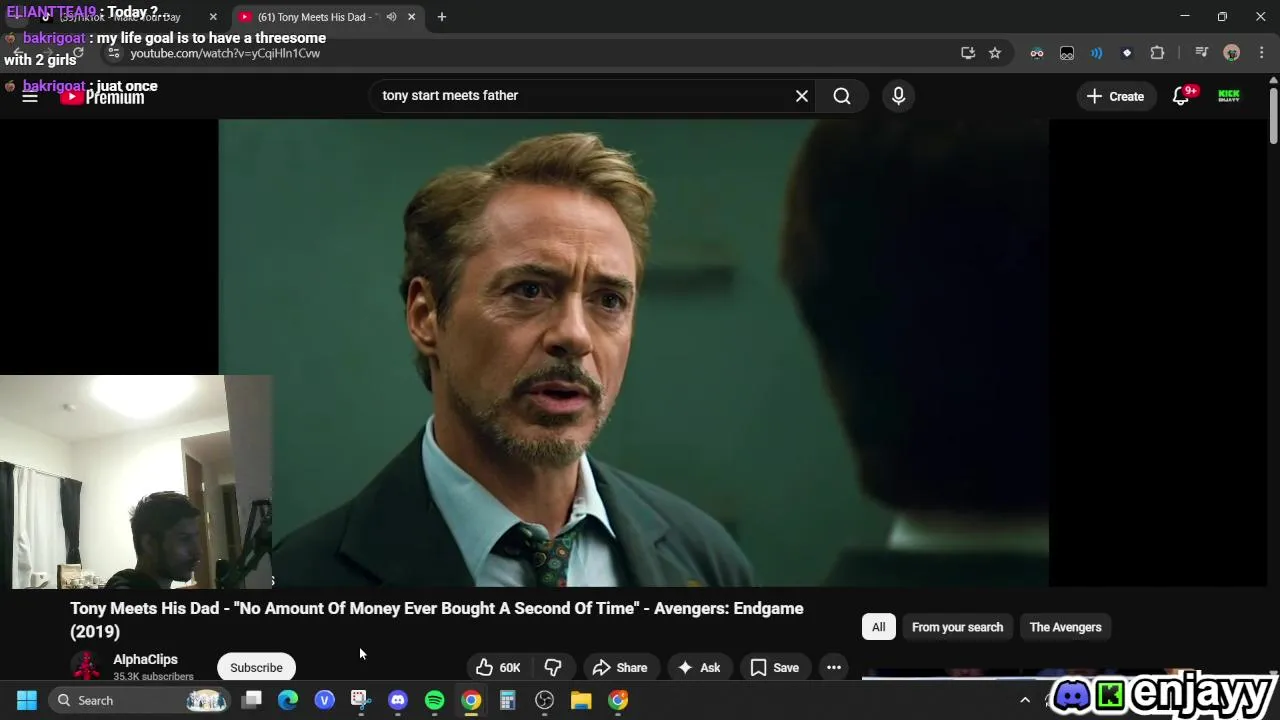Click the magnifier search button

pyautogui.click(x=842, y=96)
